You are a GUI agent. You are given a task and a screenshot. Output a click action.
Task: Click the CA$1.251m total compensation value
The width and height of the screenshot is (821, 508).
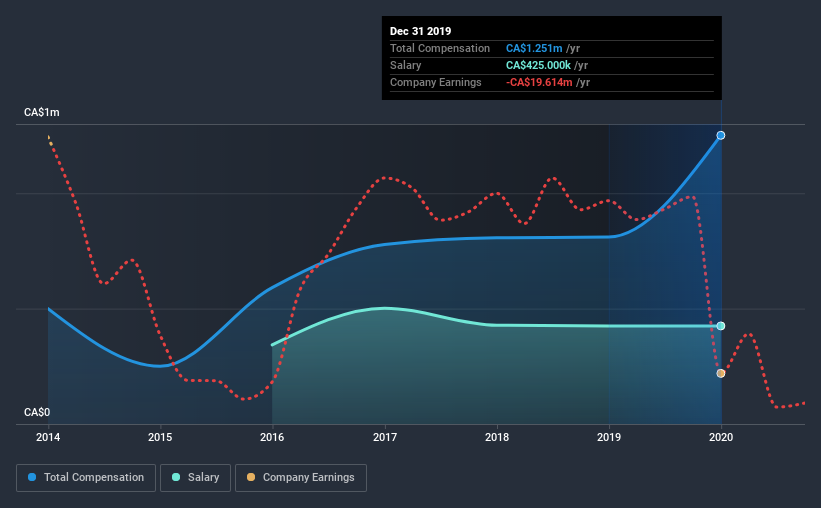(x=534, y=49)
